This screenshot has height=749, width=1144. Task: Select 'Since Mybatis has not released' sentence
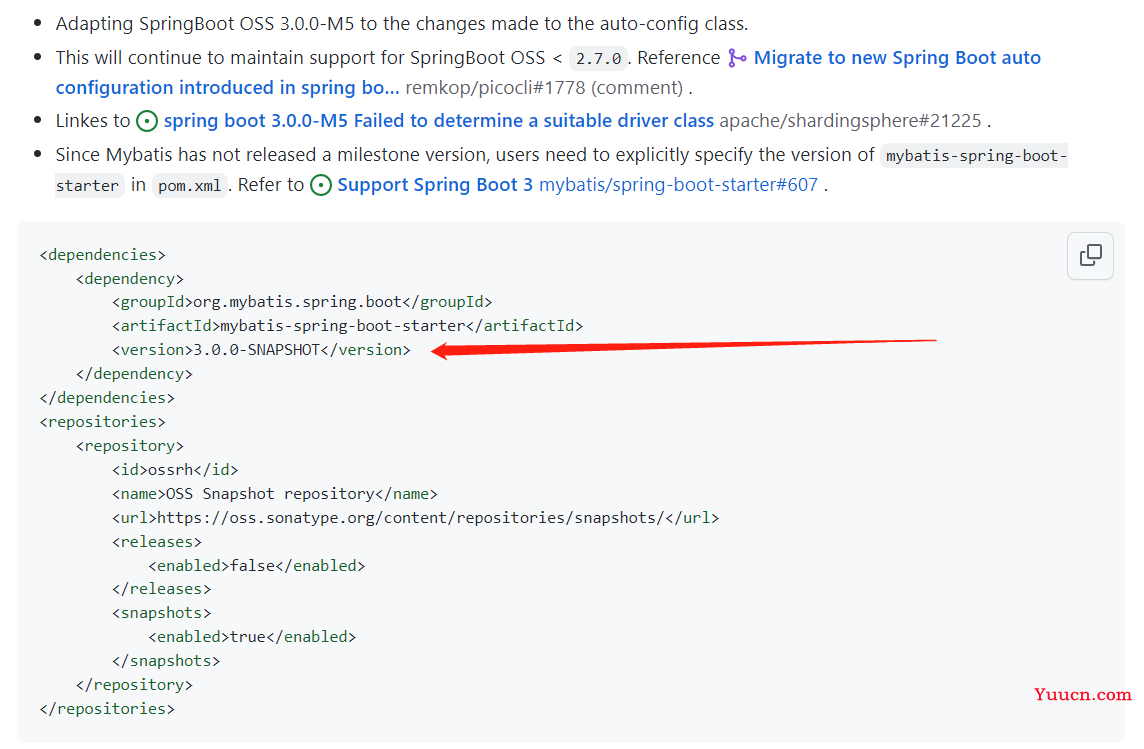click(465, 155)
